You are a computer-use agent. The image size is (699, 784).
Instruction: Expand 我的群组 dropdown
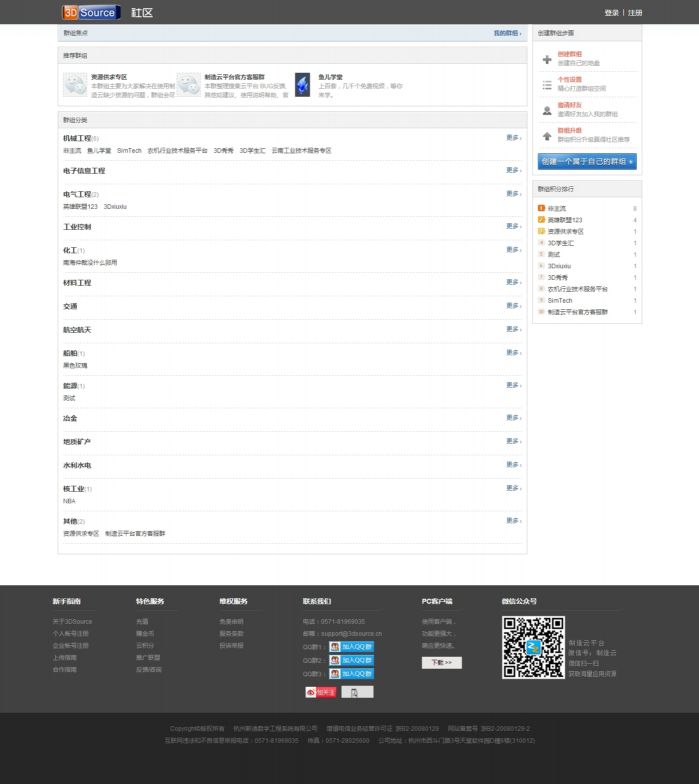(x=507, y=33)
